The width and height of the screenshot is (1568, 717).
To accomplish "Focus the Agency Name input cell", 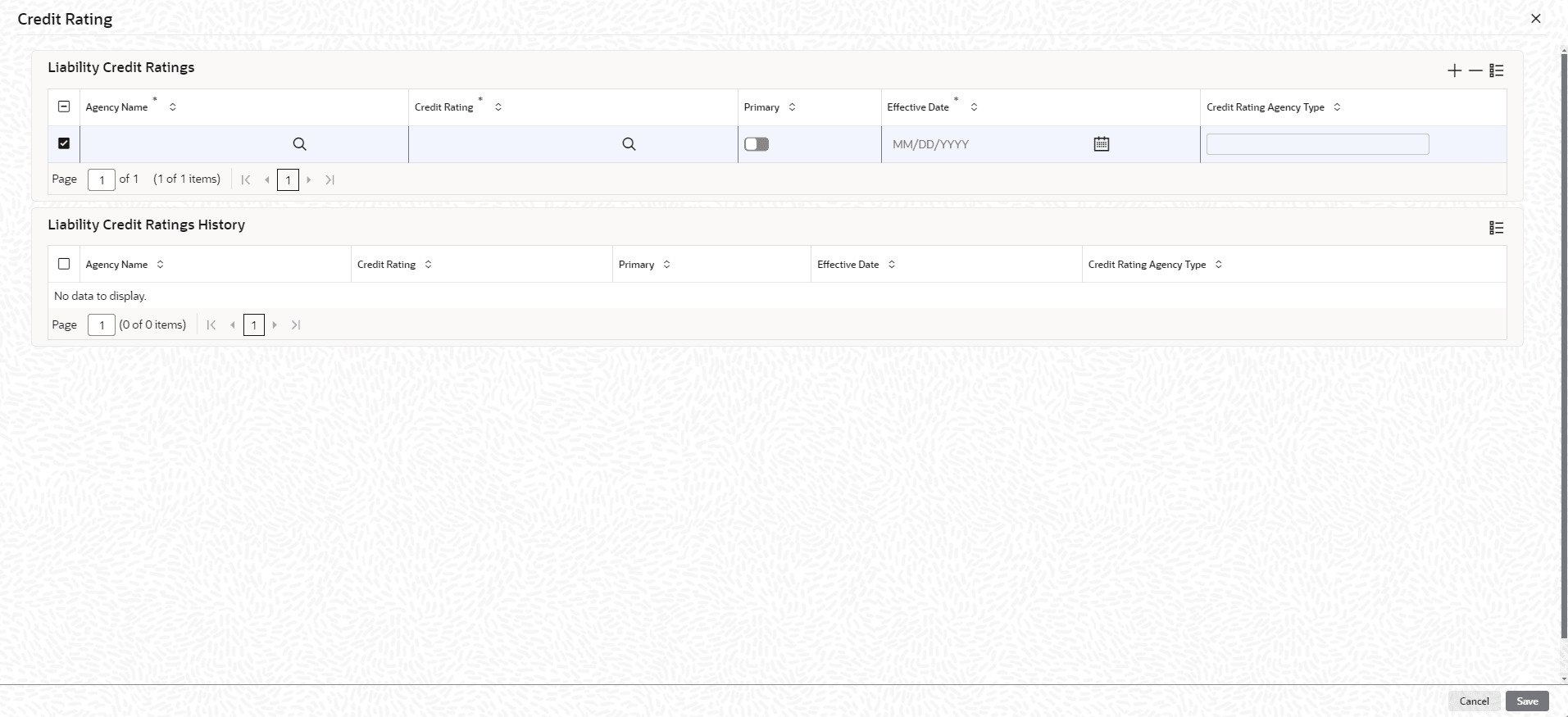I will 187,144.
